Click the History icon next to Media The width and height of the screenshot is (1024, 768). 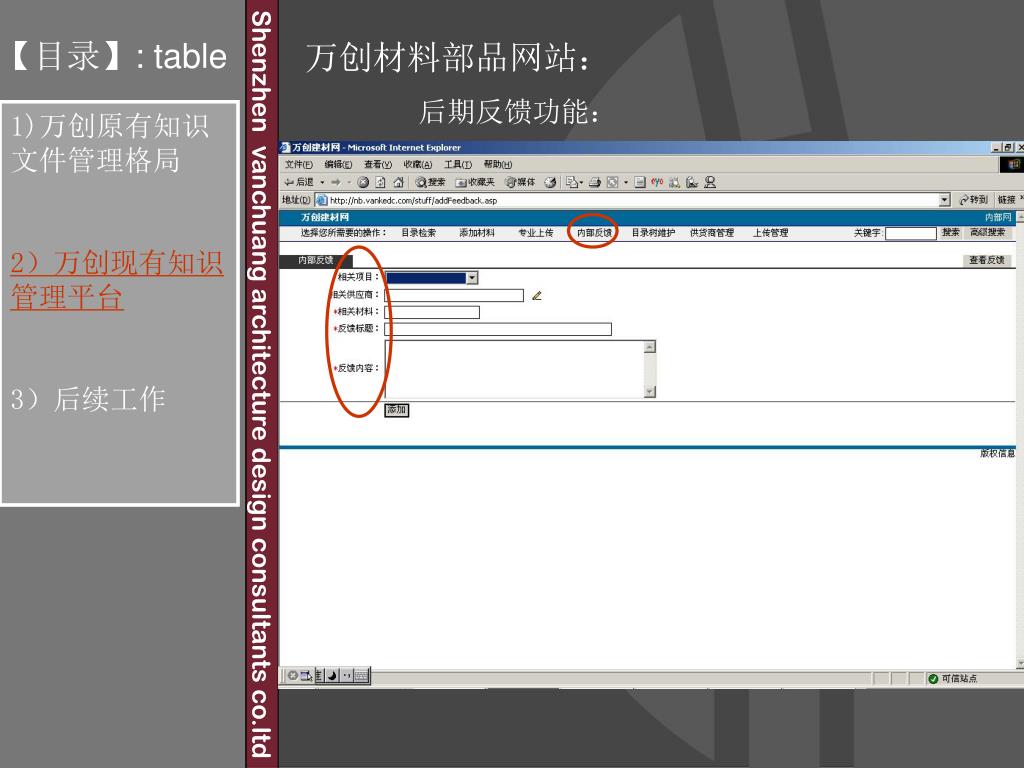pos(551,182)
